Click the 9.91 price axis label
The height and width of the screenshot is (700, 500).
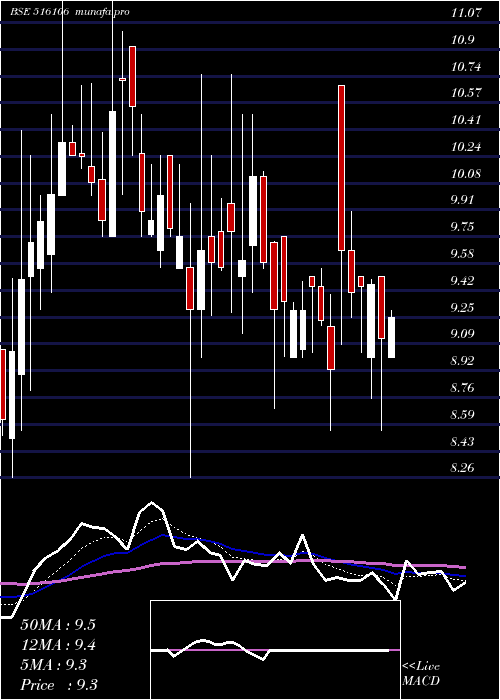click(x=462, y=200)
